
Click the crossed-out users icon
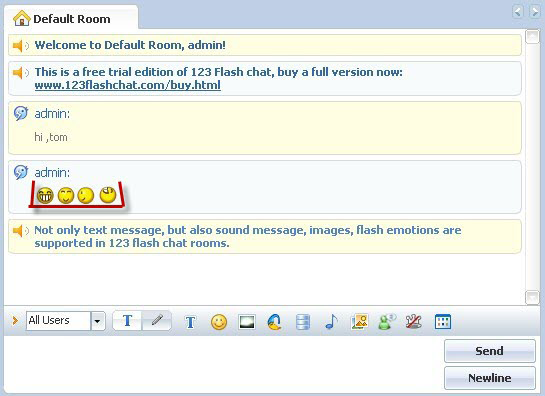coord(414,322)
